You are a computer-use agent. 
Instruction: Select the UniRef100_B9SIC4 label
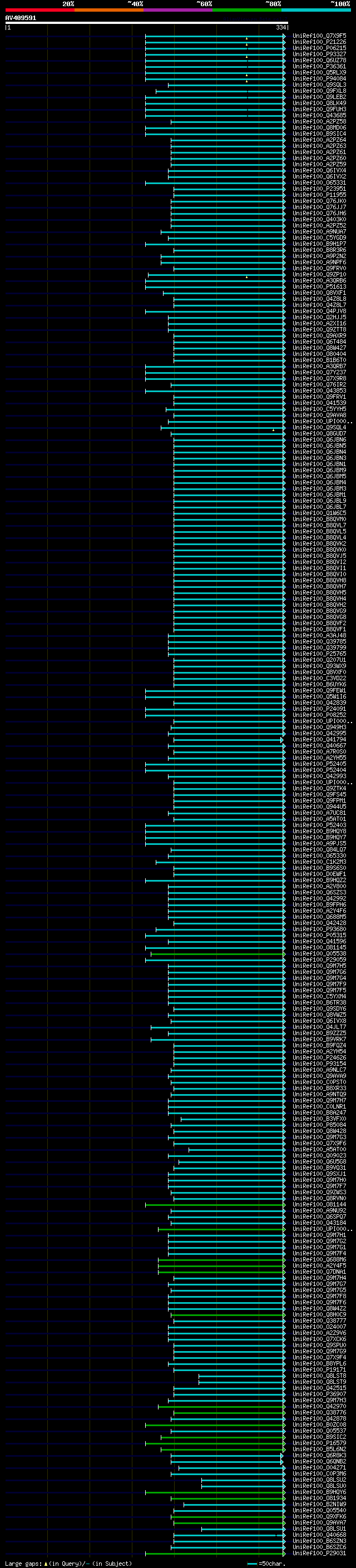click(319, 134)
